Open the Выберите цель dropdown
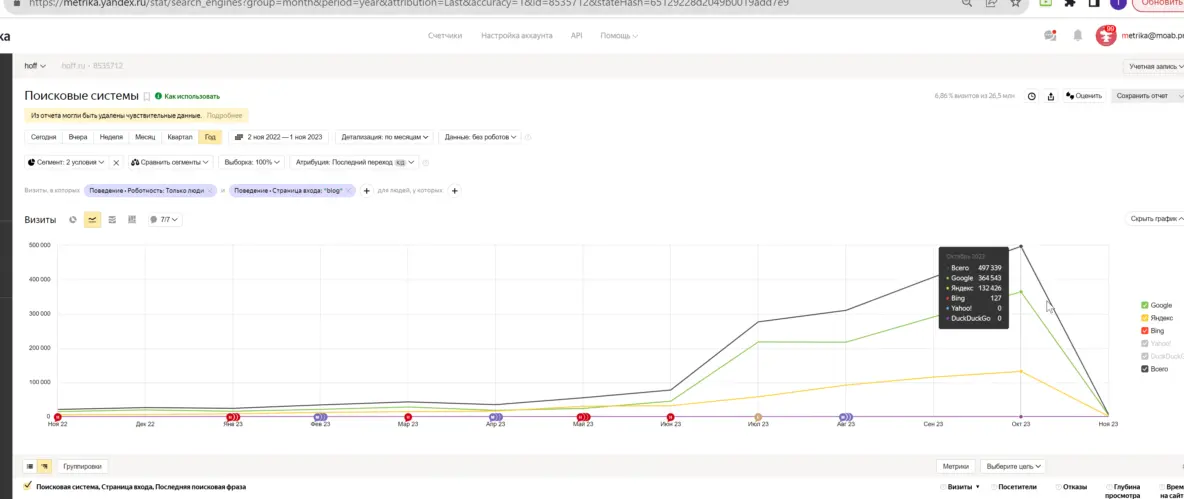This screenshot has width=1184, height=499. [x=1012, y=466]
